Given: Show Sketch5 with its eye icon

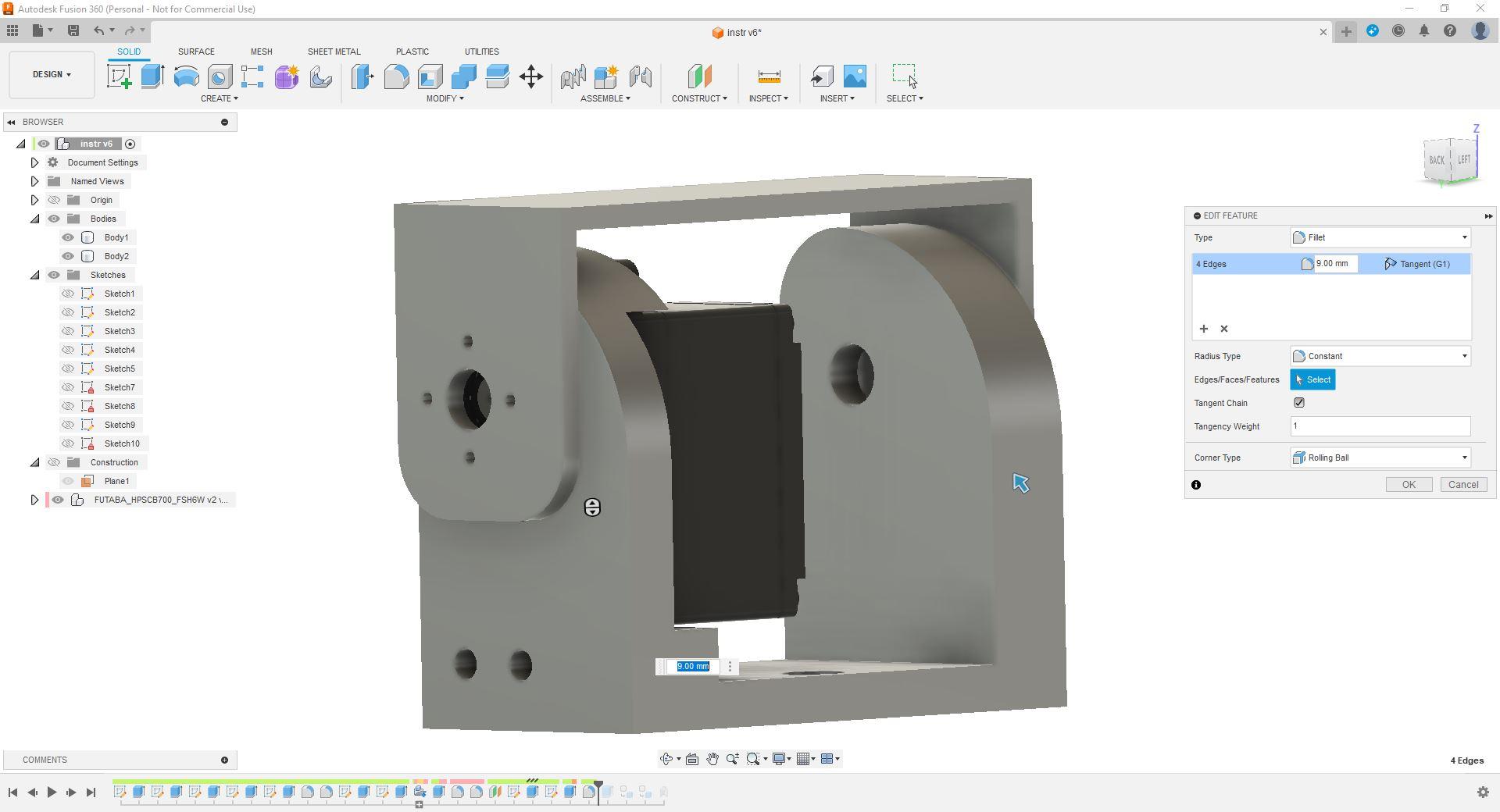Looking at the screenshot, I should 68,369.
